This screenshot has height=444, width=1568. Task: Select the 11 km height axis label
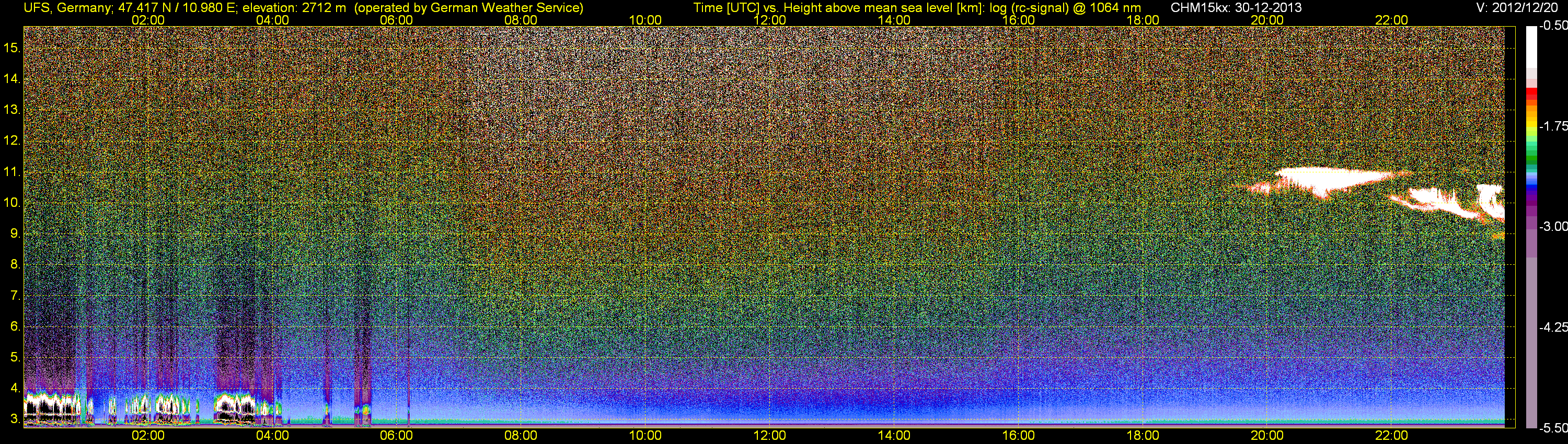click(x=11, y=172)
